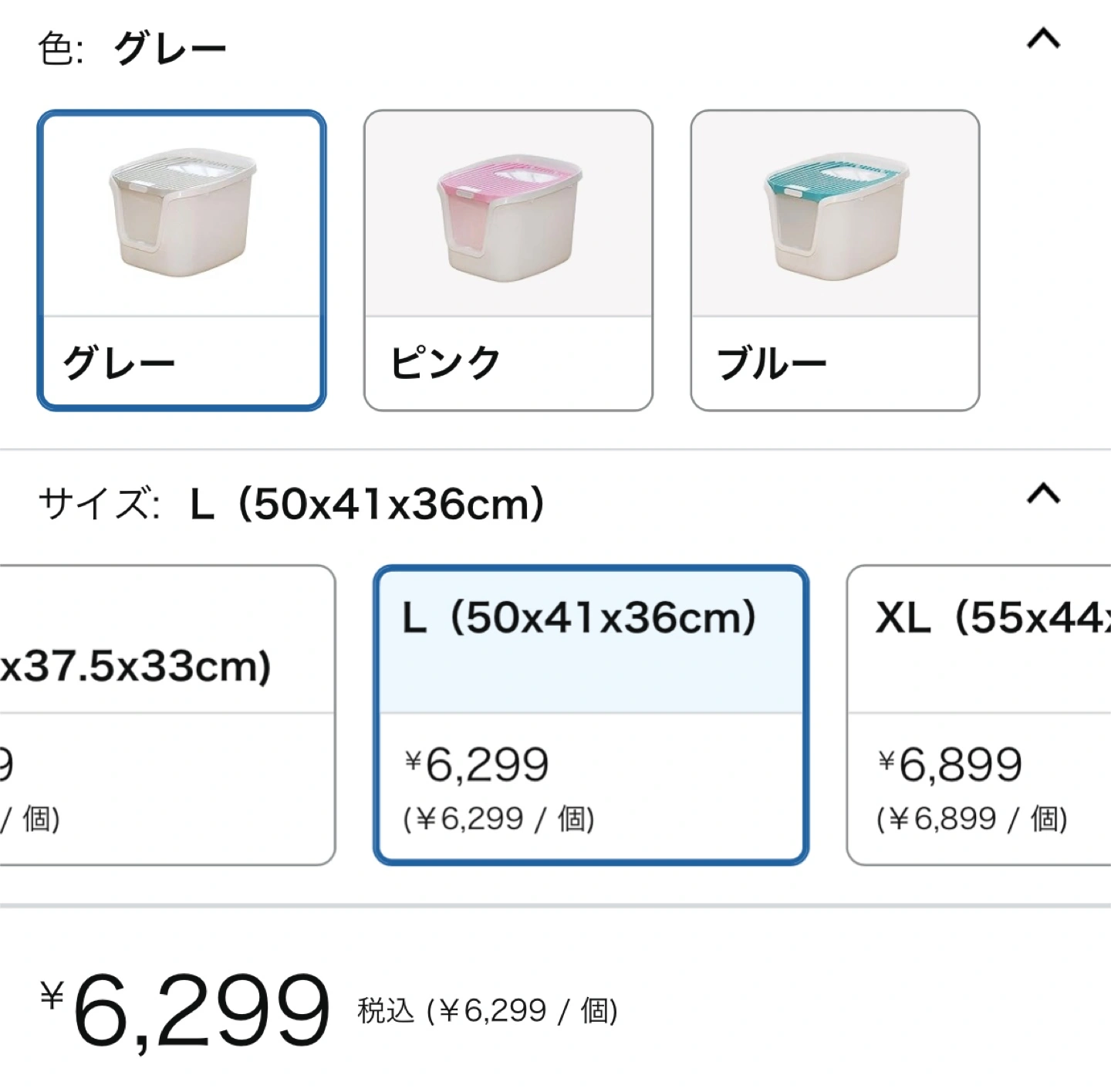Click the グレー label under gray thumbnail
1111x1092 pixels.
(119, 363)
